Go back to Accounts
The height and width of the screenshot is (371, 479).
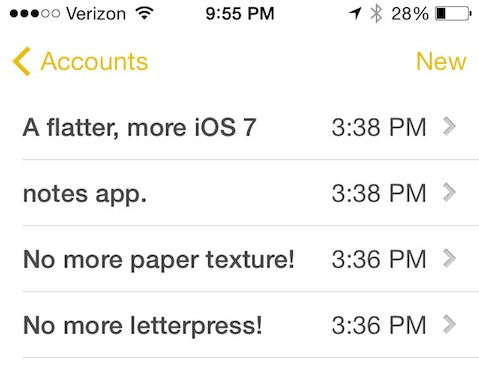click(80, 61)
